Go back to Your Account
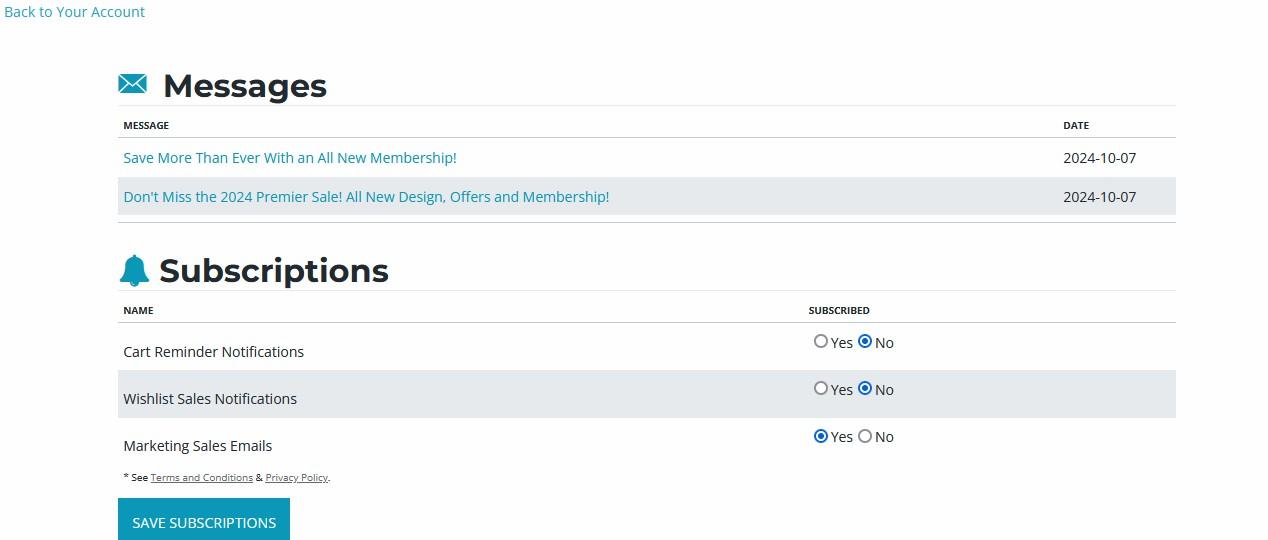The image size is (1268, 540). [75, 12]
